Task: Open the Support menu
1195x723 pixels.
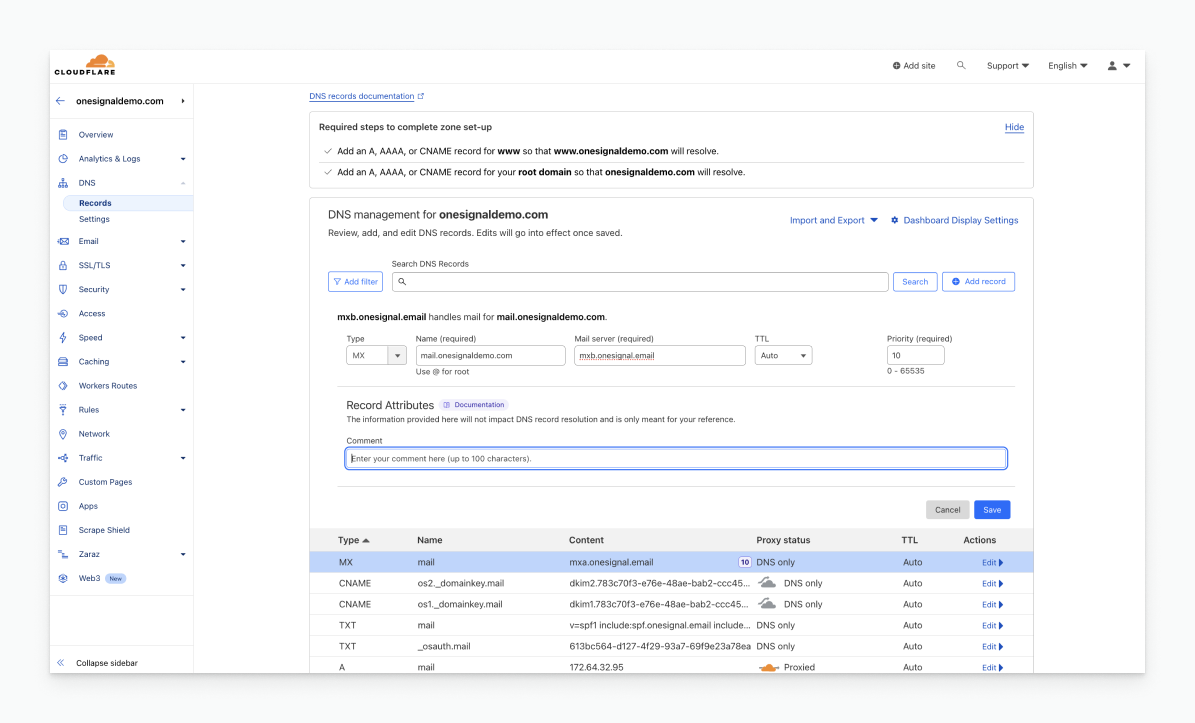Action: click(x=1008, y=66)
